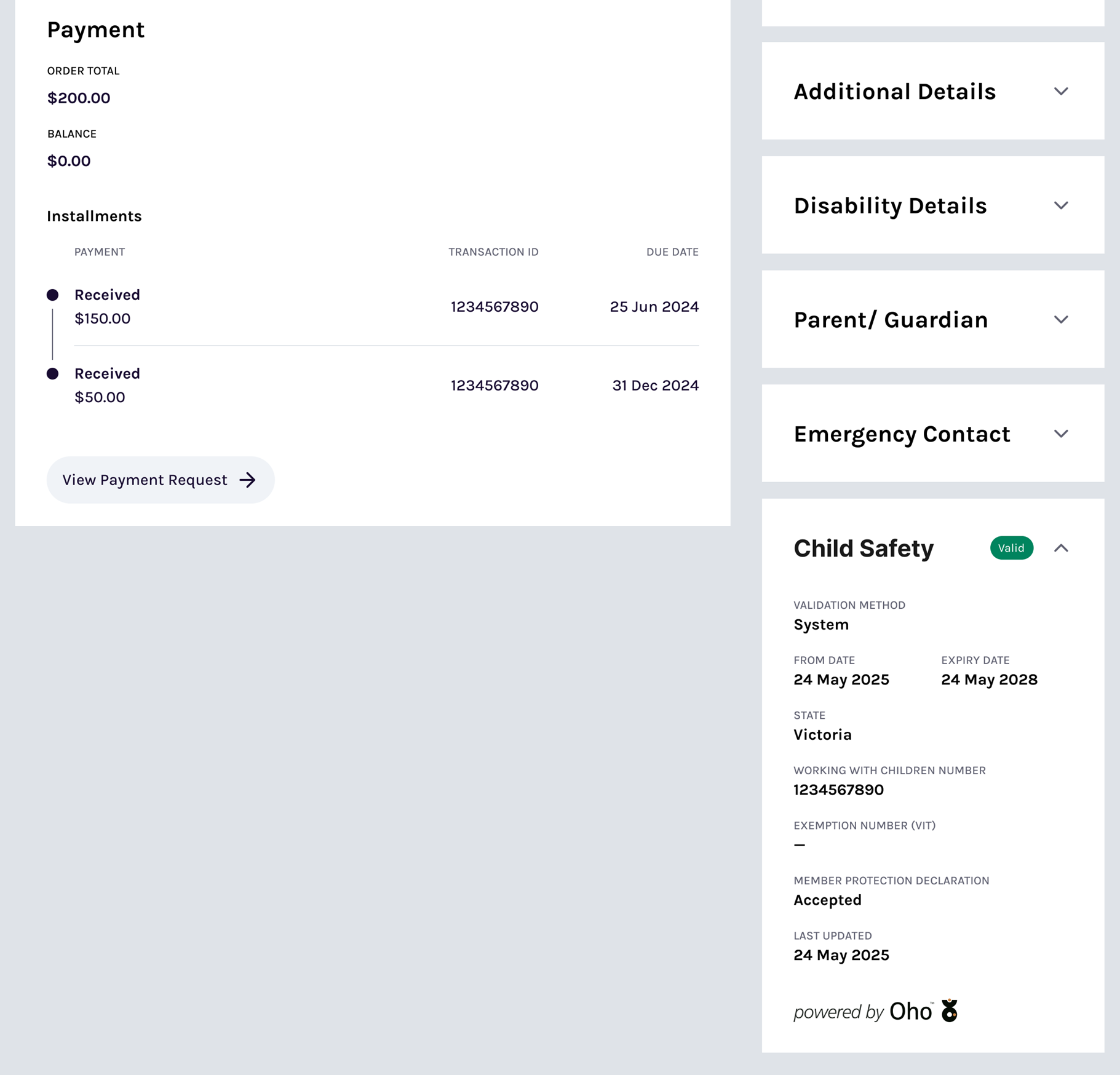Click the Child Safety heading
The height and width of the screenshot is (1075, 1120).
[864, 548]
